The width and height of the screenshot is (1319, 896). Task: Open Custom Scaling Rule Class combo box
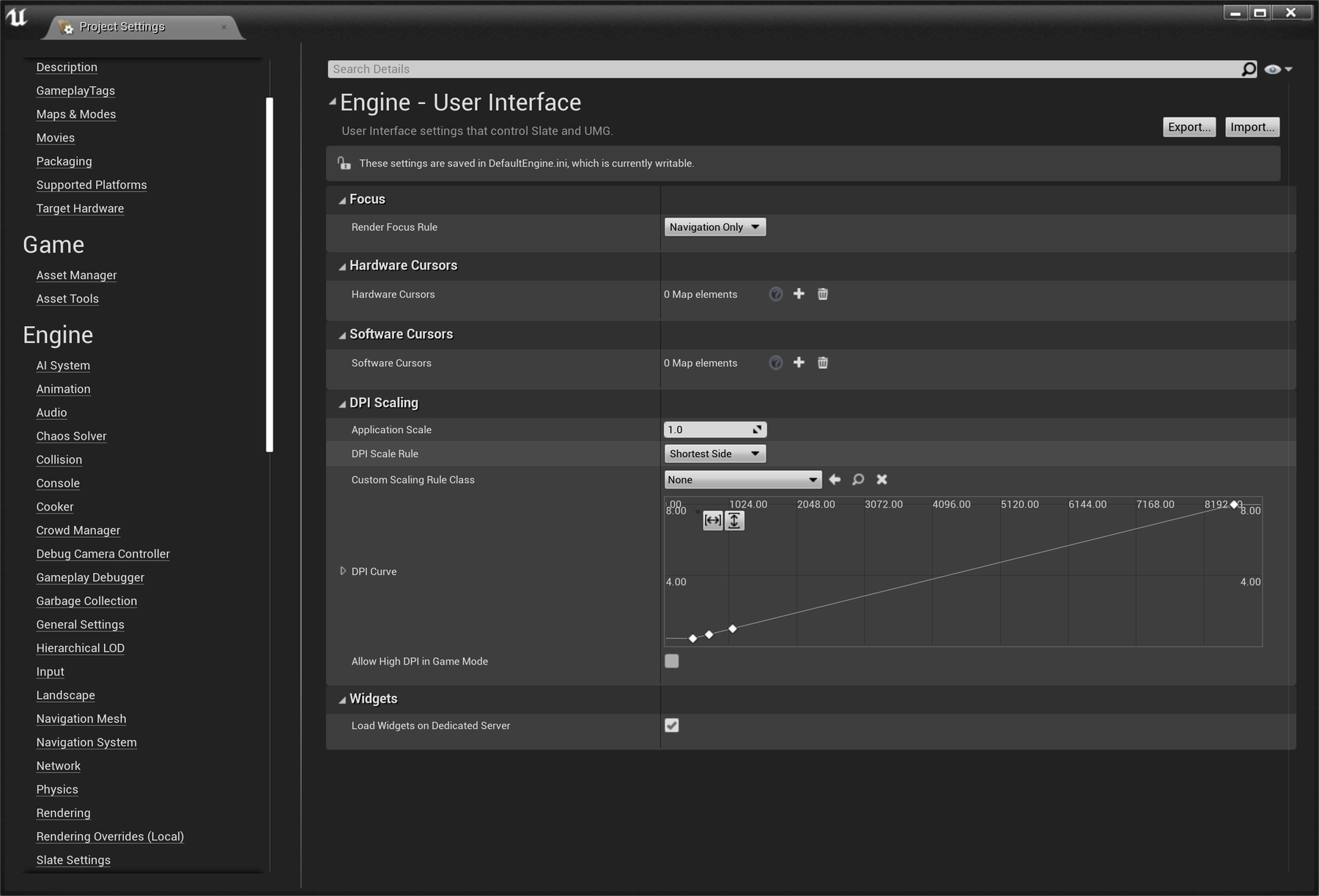click(743, 480)
